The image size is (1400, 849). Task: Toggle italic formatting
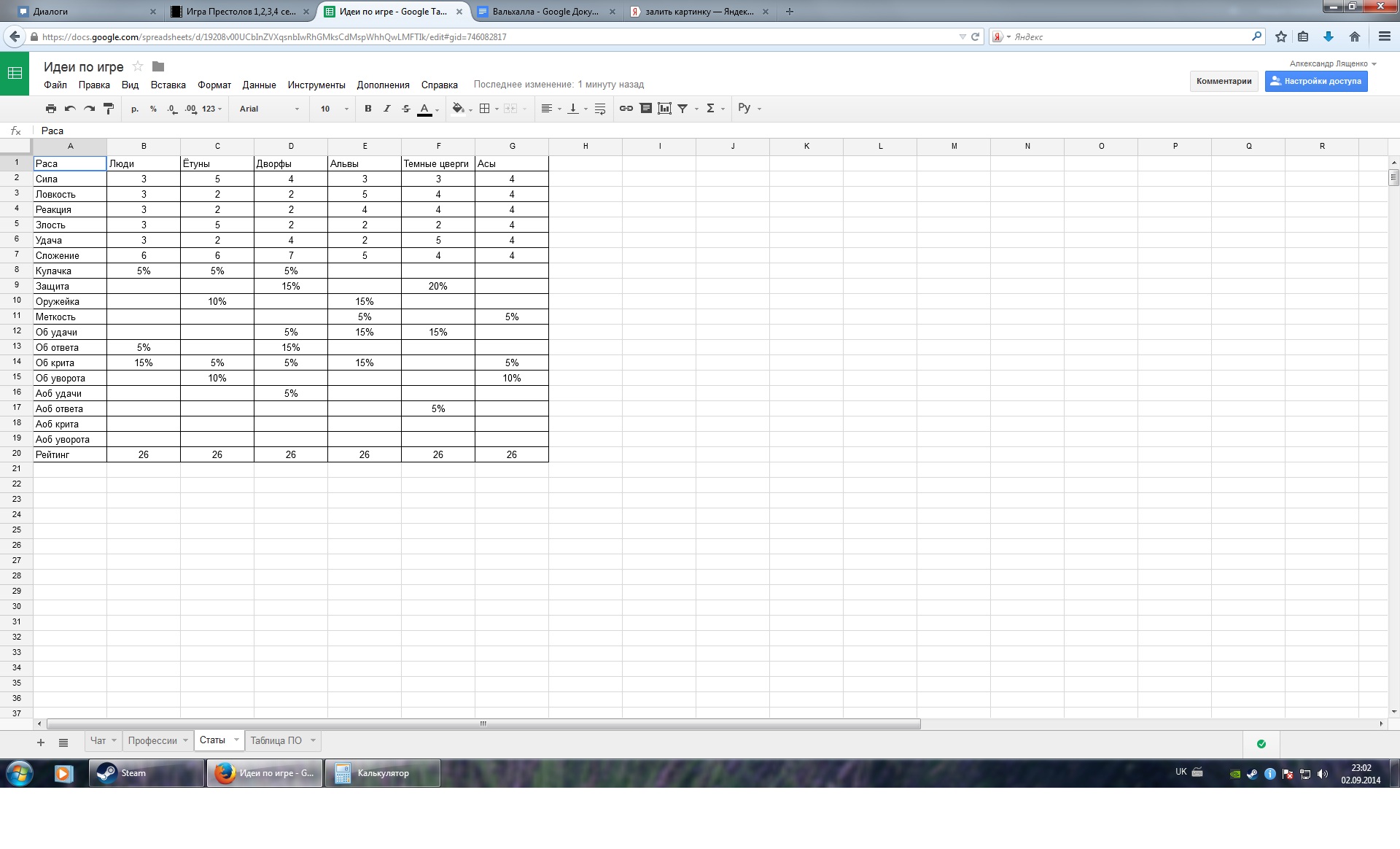pos(386,109)
